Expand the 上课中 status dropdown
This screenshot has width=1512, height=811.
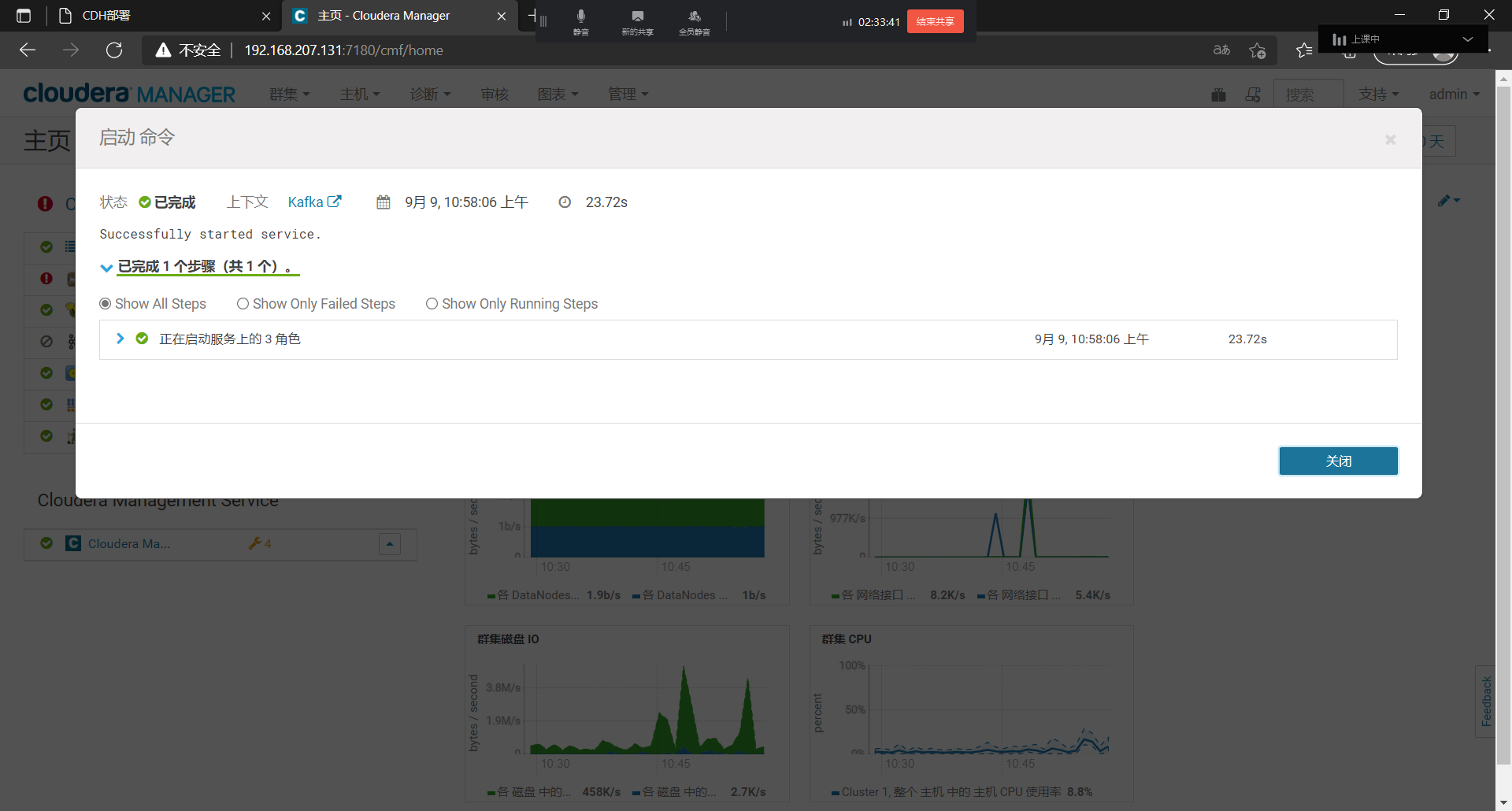(1468, 39)
